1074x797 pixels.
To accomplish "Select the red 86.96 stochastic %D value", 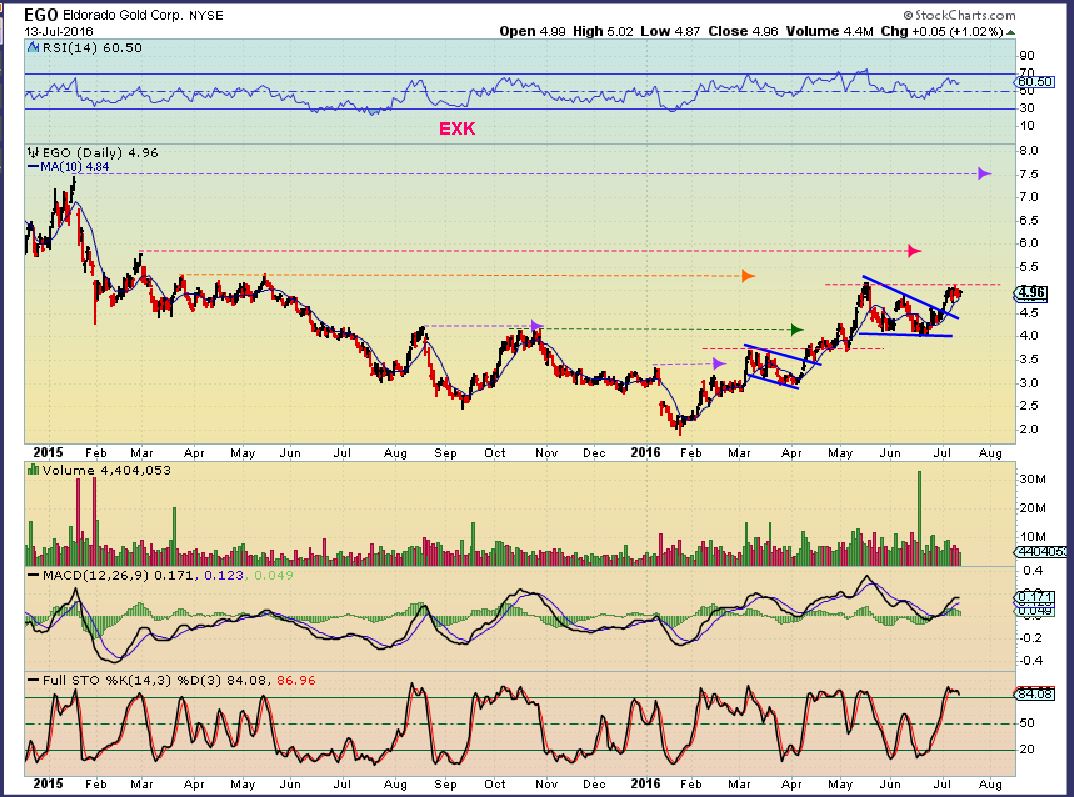I will coord(296,681).
